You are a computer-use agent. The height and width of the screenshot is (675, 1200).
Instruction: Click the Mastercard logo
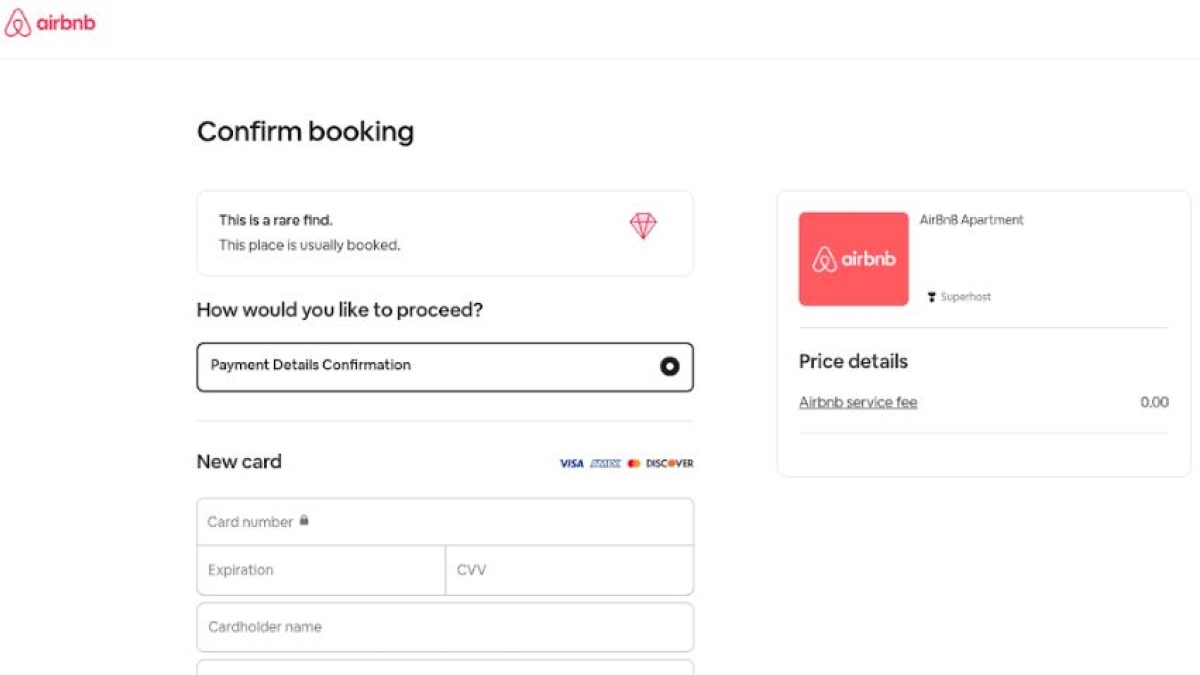coord(634,463)
